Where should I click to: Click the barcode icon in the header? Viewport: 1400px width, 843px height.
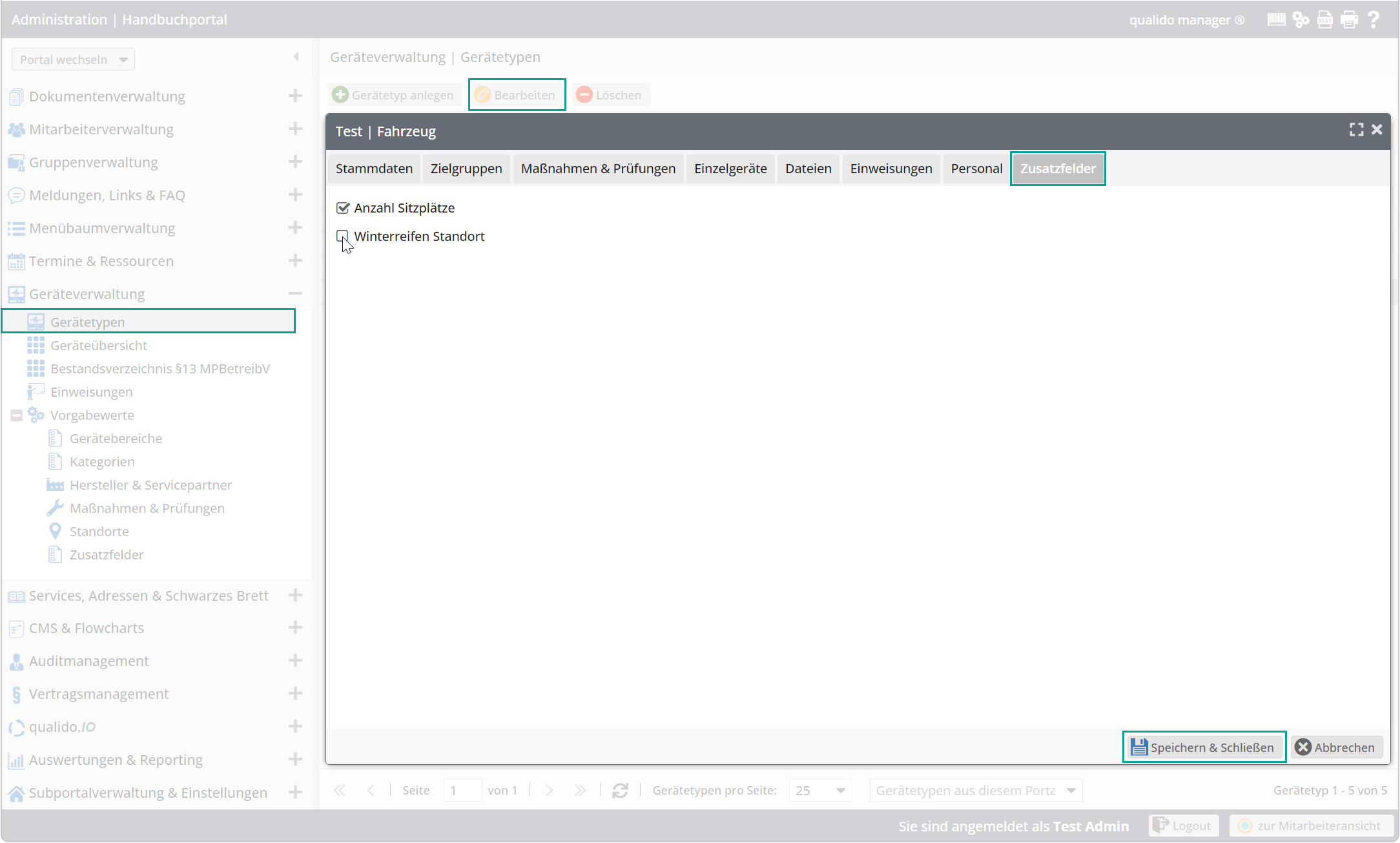click(x=1276, y=19)
